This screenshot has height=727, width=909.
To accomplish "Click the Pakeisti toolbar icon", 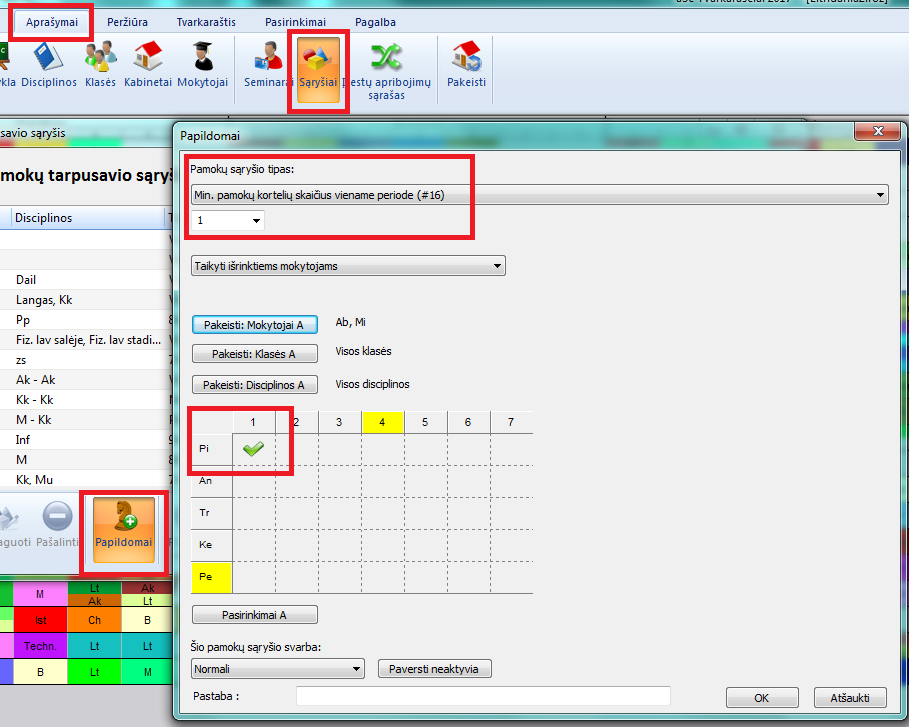I will coord(466,65).
